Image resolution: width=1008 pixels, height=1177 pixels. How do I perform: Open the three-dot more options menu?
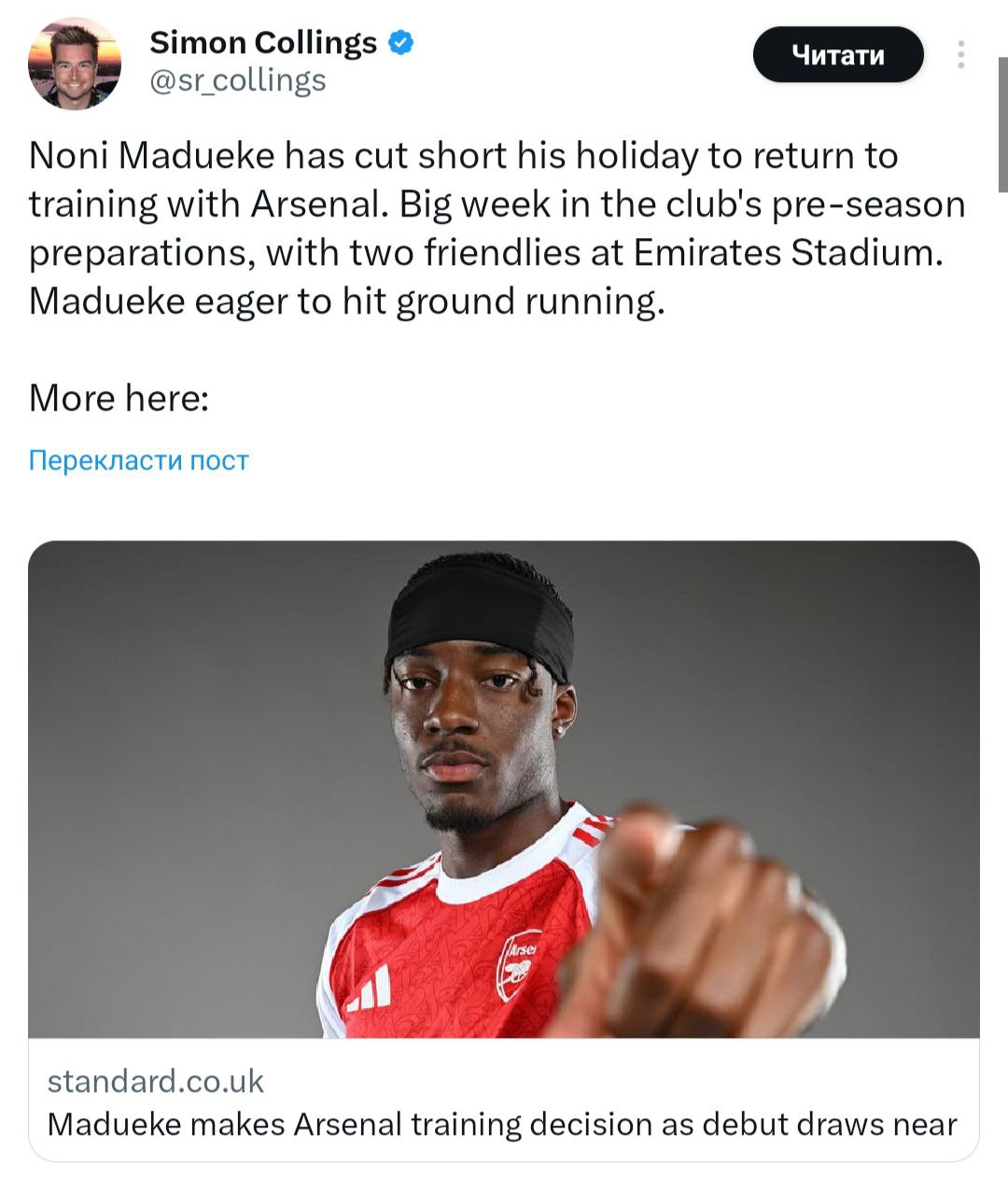coord(960,55)
